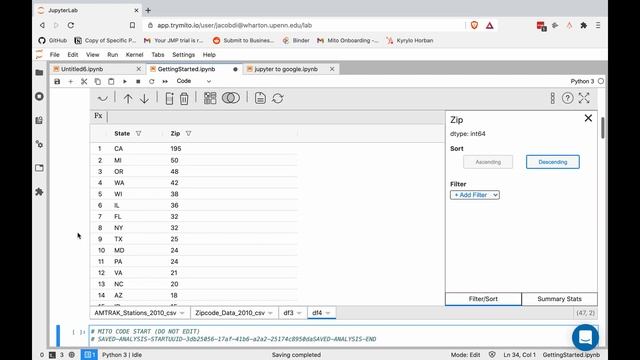
Task: Expand the df3 sheet tab dropdown arrow
Action: coord(299,313)
